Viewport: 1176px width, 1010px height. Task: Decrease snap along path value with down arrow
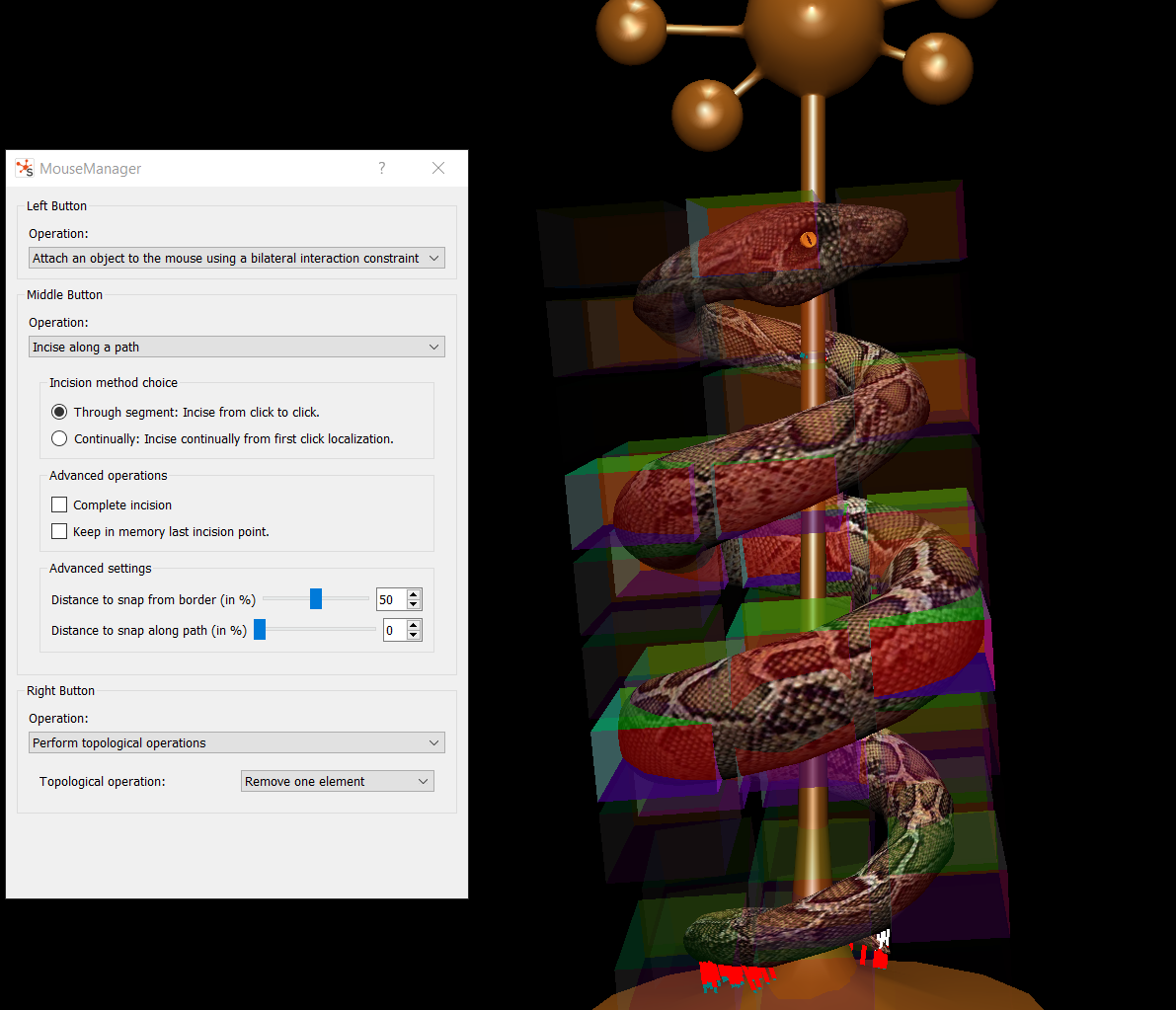click(x=414, y=635)
